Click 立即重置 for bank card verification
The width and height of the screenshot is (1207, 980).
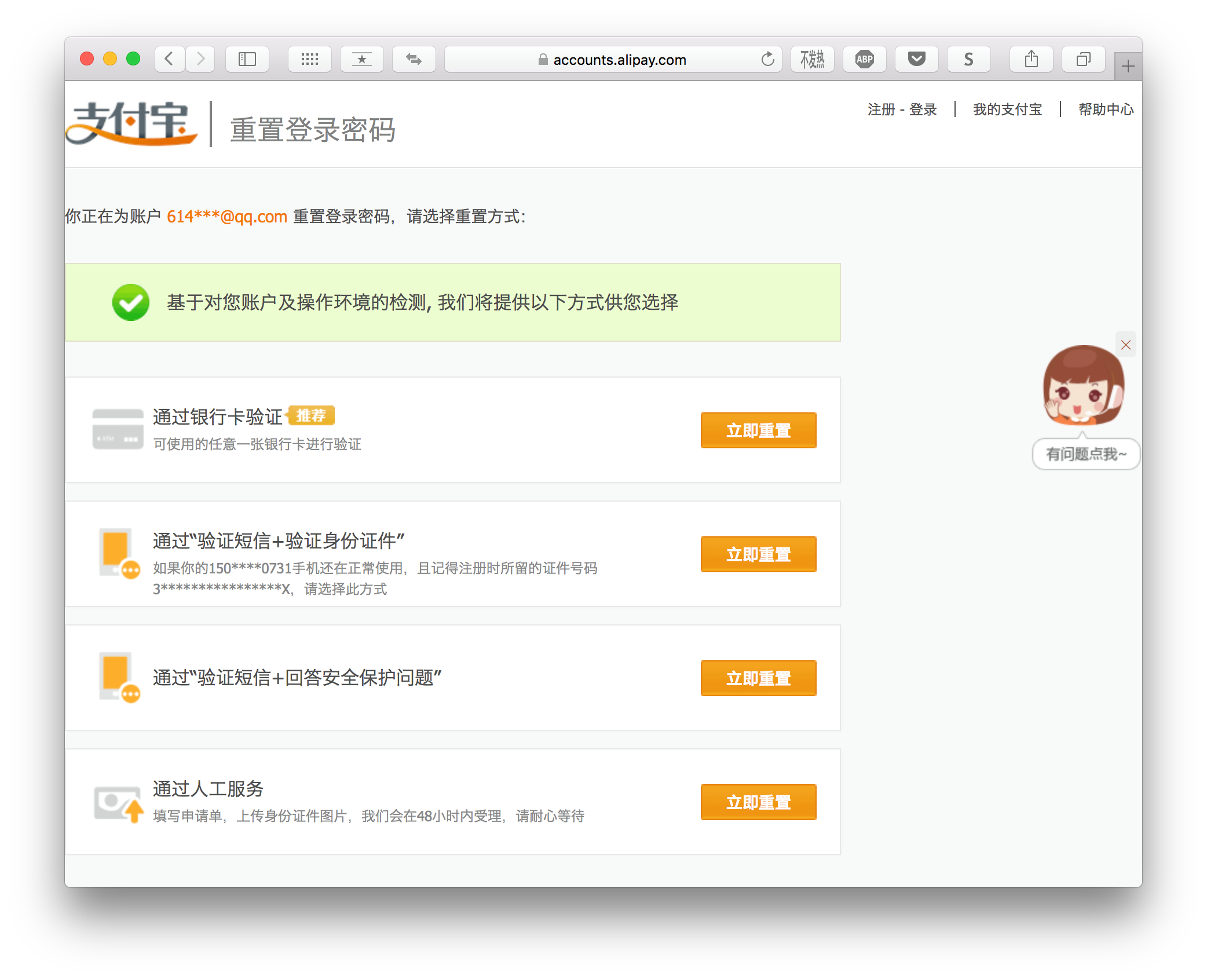point(759,430)
